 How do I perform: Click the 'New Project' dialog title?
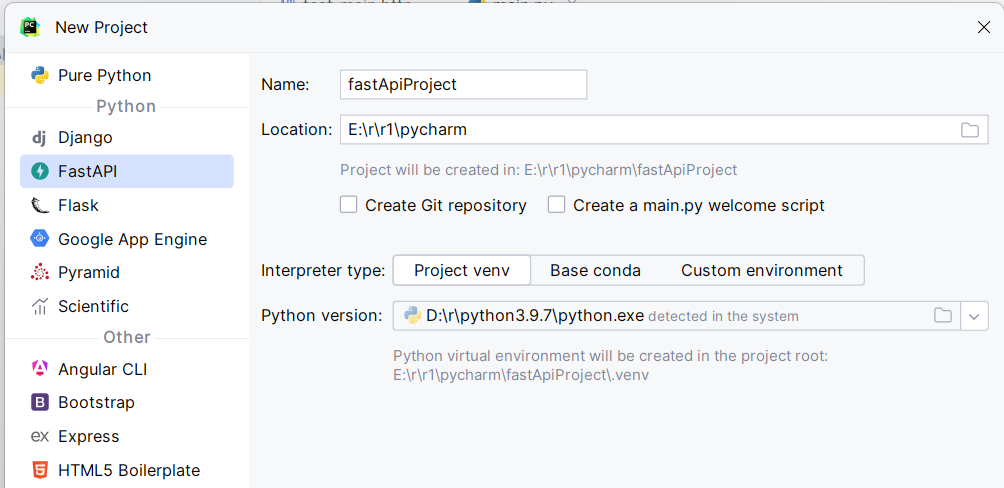[x=102, y=28]
